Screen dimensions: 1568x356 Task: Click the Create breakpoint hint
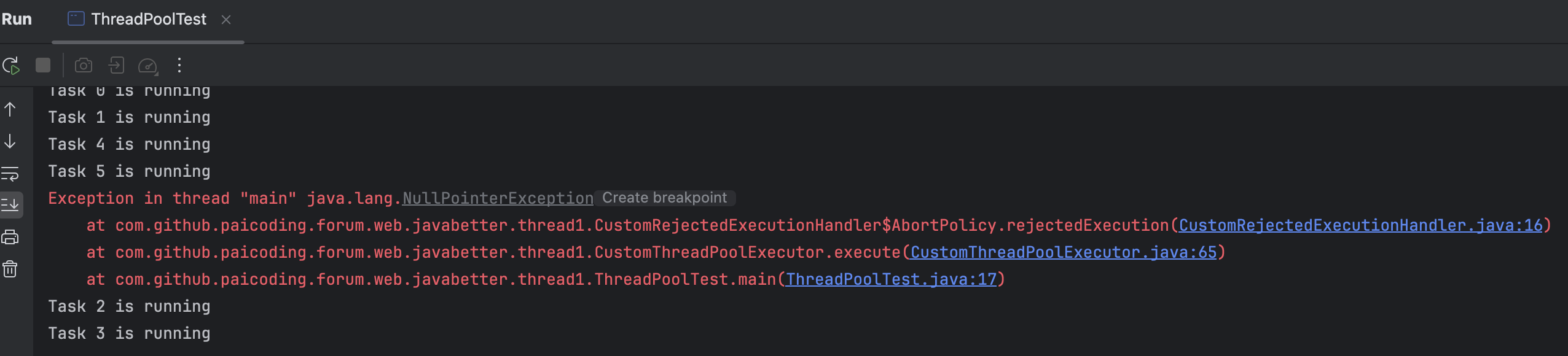(x=664, y=198)
